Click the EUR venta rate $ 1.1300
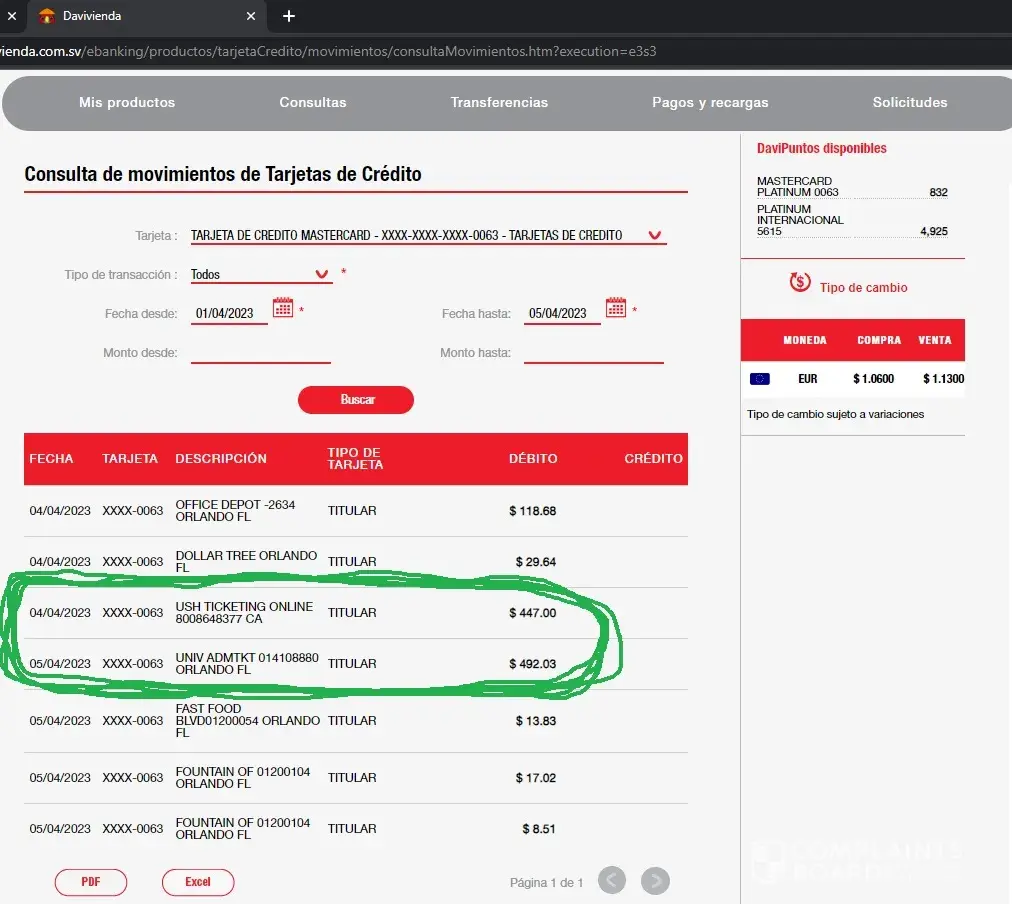 (x=943, y=379)
